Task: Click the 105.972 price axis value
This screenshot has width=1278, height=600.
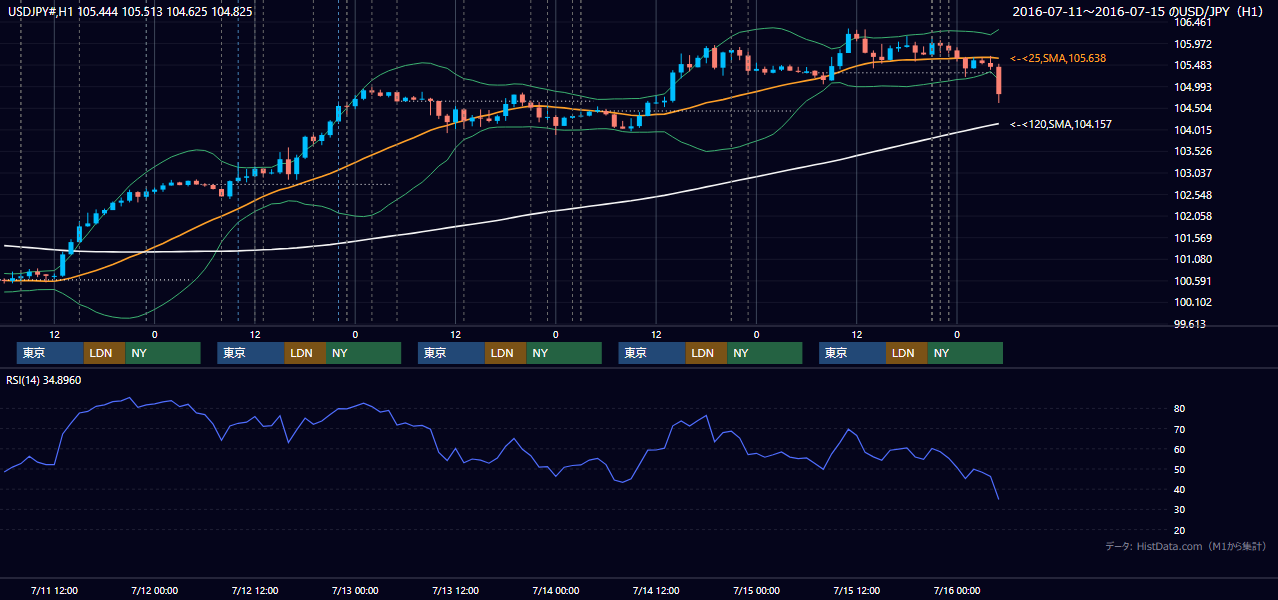Action: [x=1192, y=44]
